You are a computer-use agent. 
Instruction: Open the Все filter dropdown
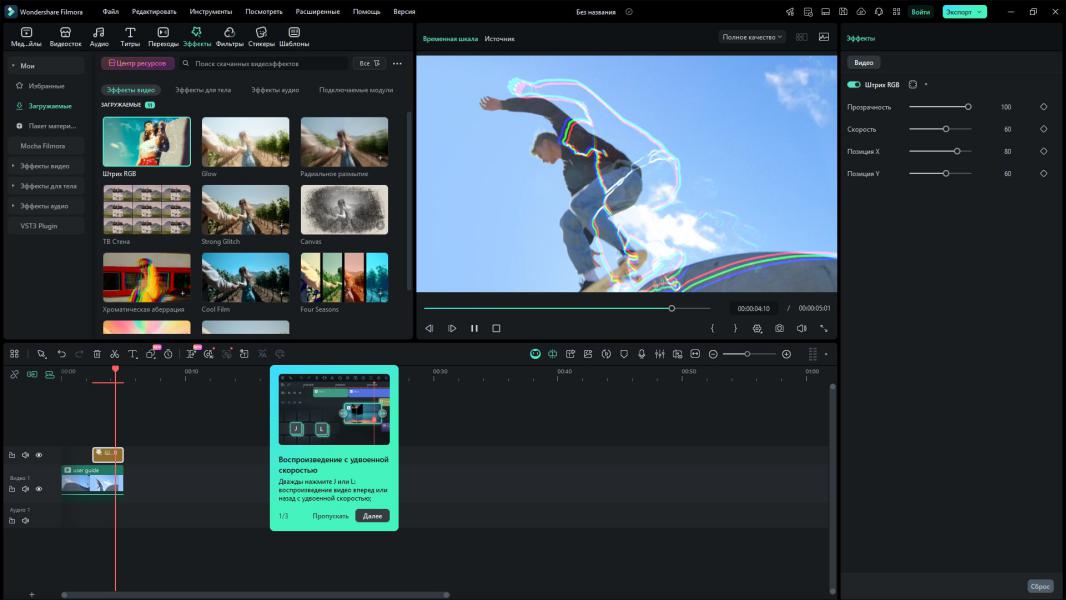(369, 63)
